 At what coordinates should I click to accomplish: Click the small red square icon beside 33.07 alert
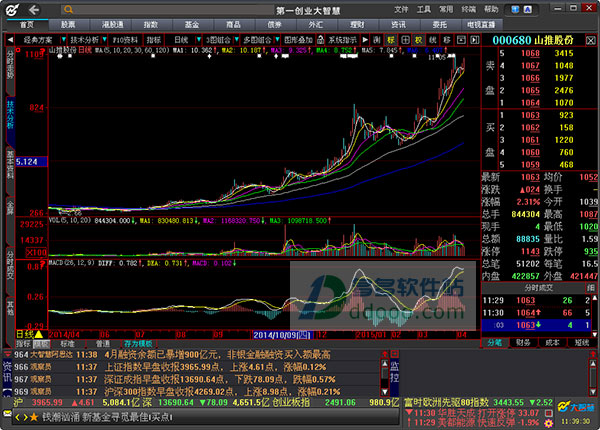549,413
